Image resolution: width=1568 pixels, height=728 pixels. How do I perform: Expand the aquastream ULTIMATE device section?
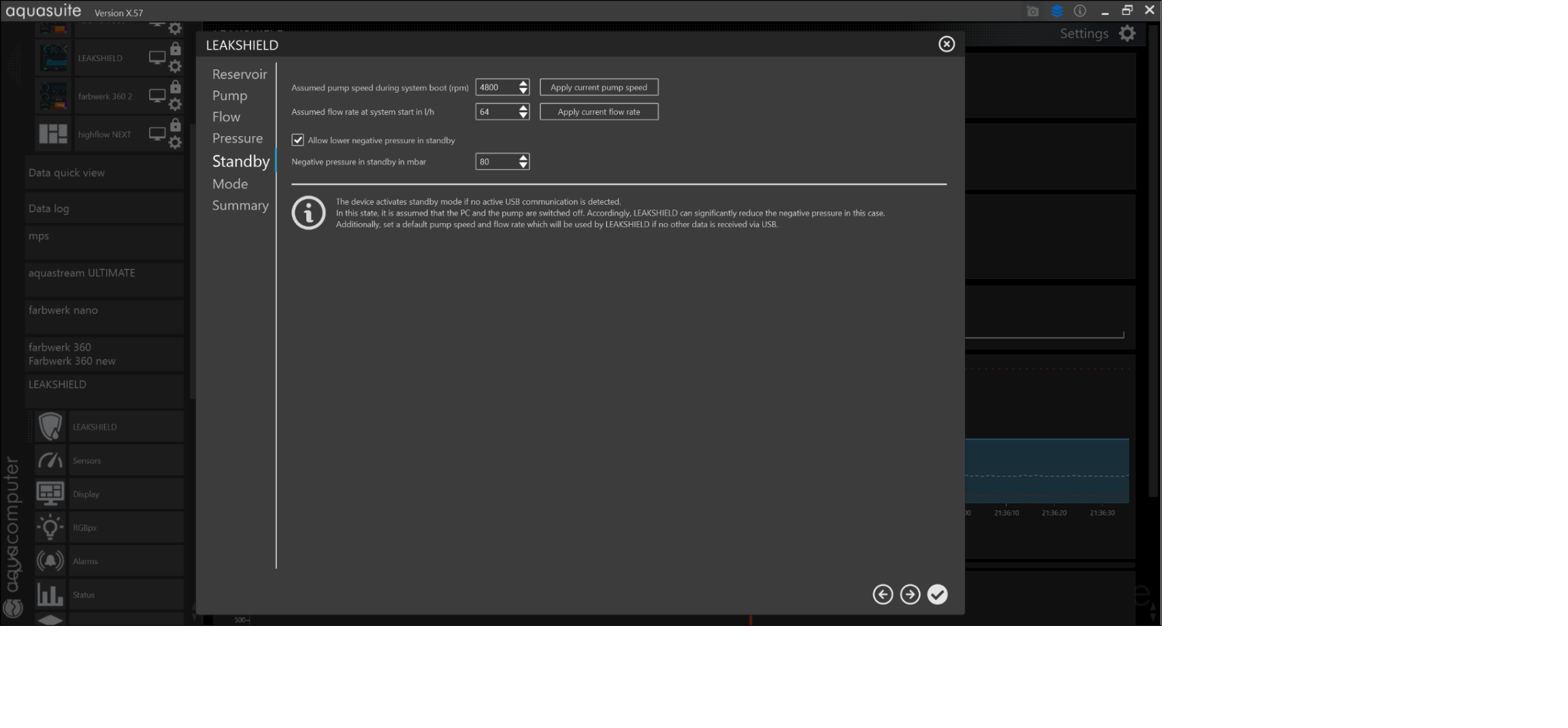[x=104, y=279]
